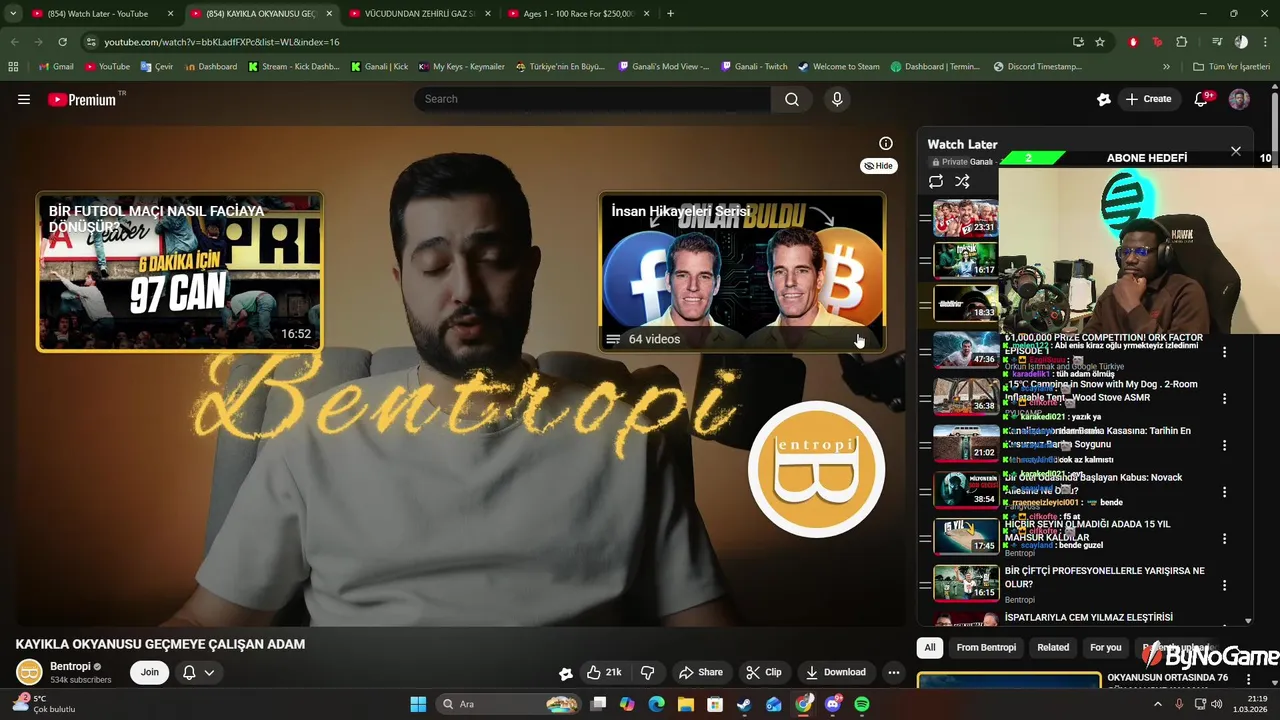This screenshot has width=1280, height=720.
Task: Select the Related filter chip
Action: pos(1053,647)
